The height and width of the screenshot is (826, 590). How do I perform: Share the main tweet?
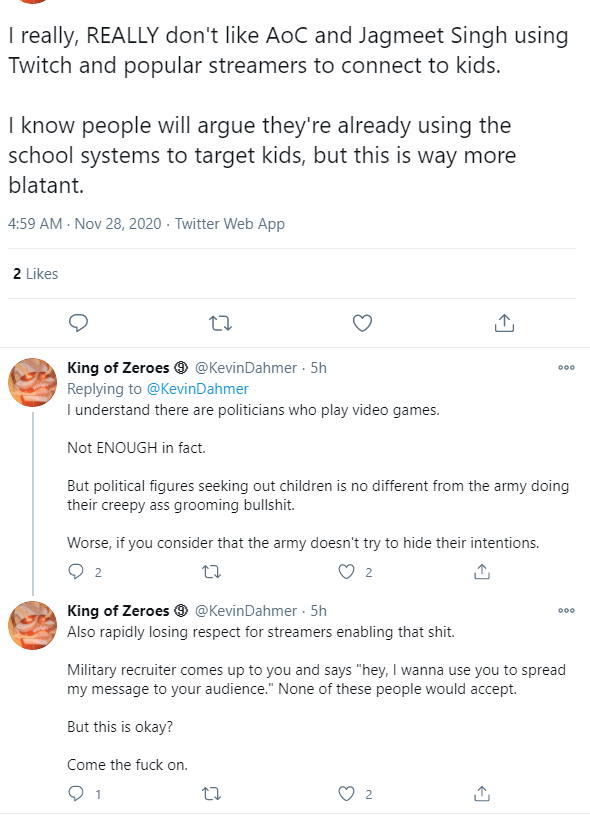pyautogui.click(x=504, y=322)
